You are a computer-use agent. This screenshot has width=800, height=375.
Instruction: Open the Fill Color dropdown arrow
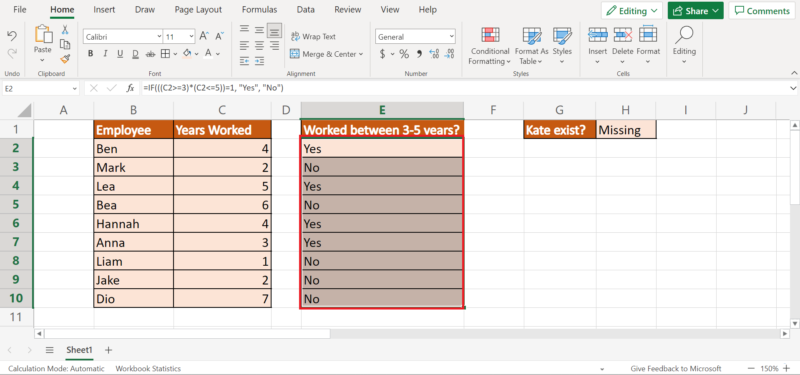(x=196, y=54)
